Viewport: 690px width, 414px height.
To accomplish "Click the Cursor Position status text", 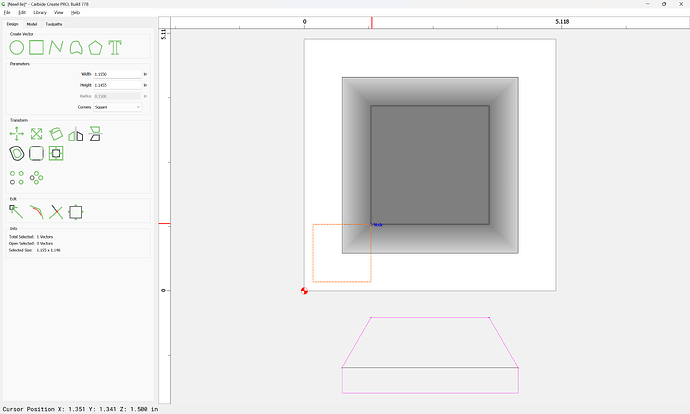I will point(81,409).
